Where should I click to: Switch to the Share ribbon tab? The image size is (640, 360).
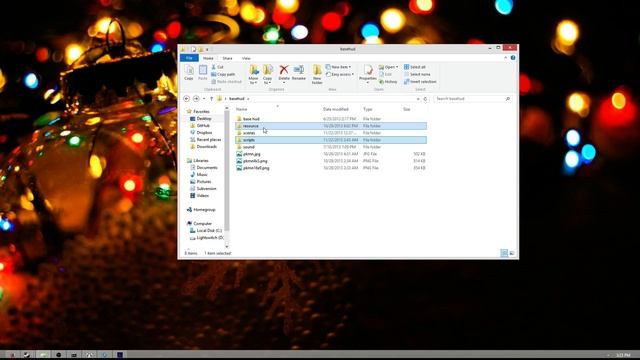[x=227, y=58]
